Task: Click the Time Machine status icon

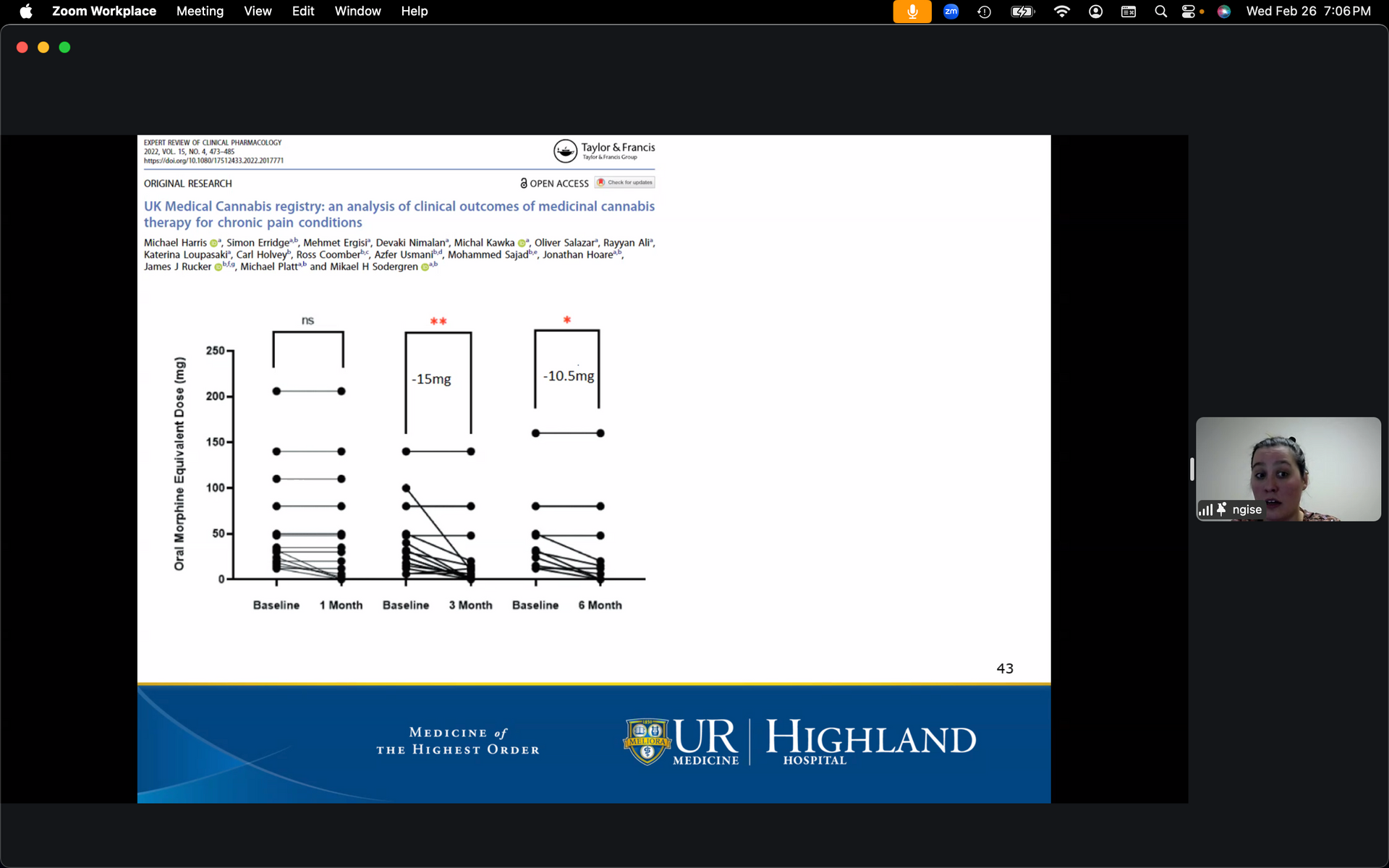Action: coord(984,12)
